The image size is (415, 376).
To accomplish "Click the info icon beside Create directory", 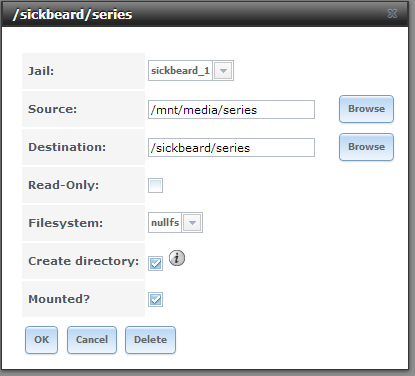I will [177, 258].
